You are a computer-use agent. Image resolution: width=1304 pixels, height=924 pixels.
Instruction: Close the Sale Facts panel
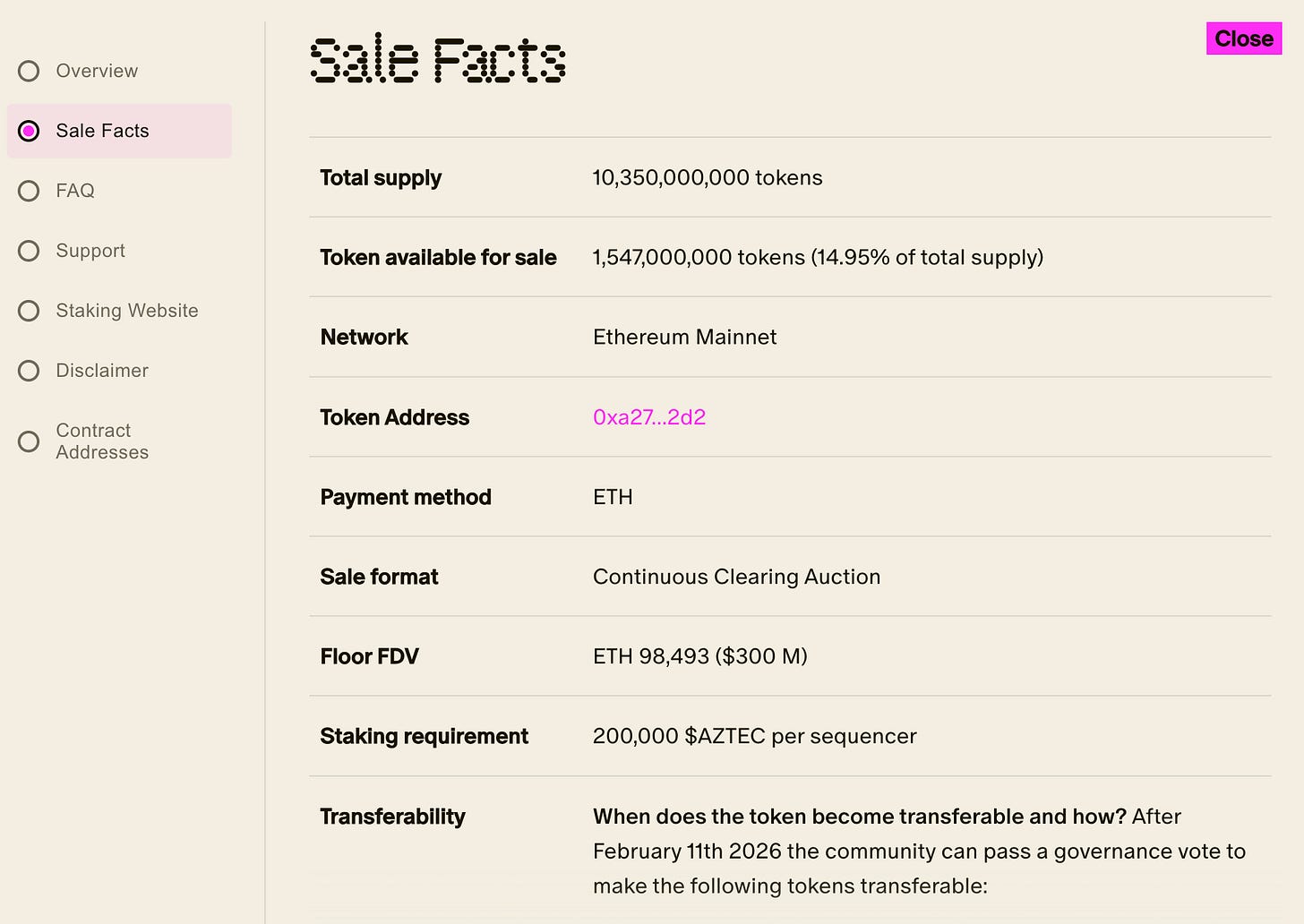pyautogui.click(x=1243, y=38)
